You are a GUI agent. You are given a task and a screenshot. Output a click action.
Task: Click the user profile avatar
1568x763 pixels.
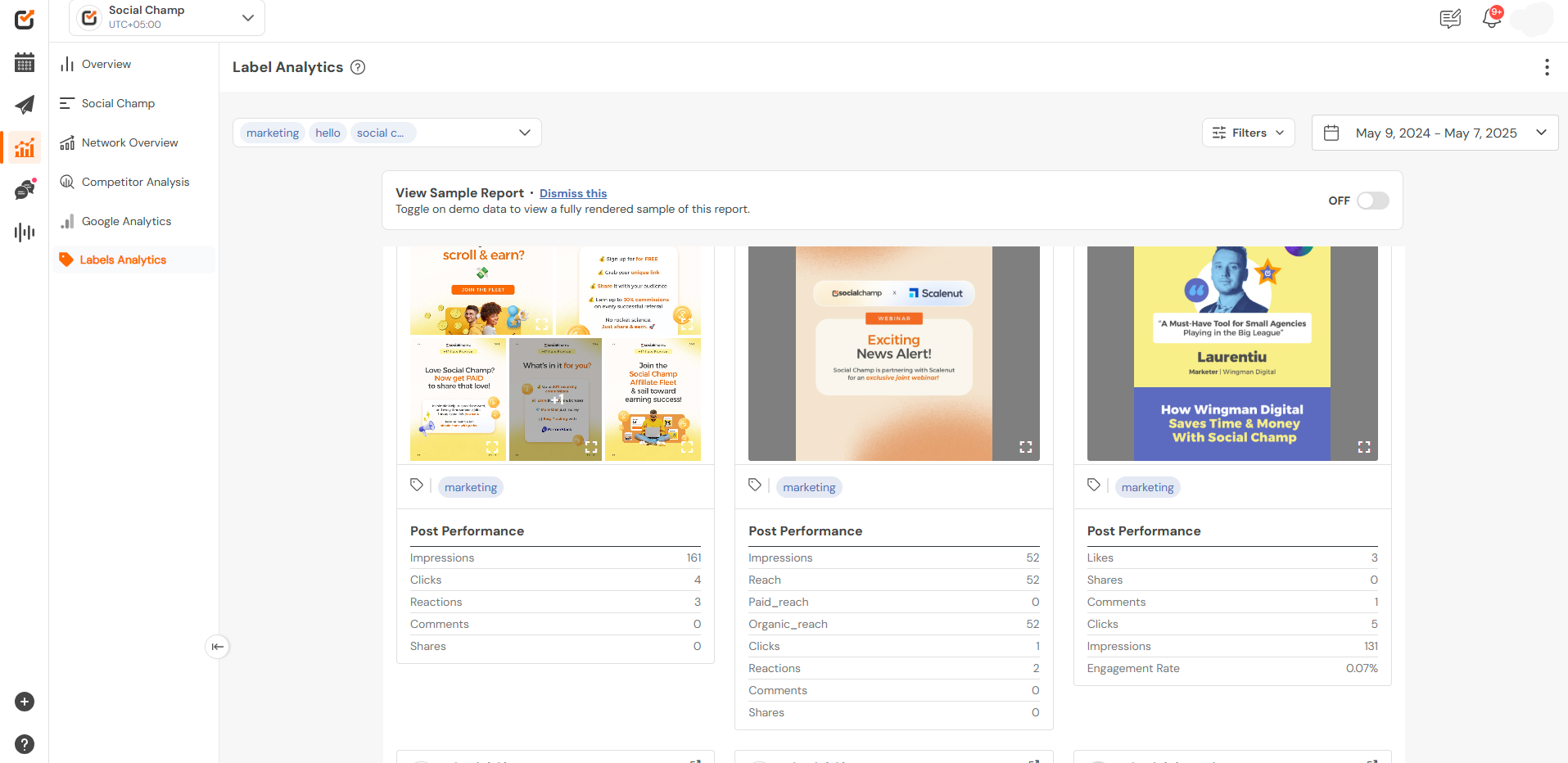pyautogui.click(x=1533, y=18)
